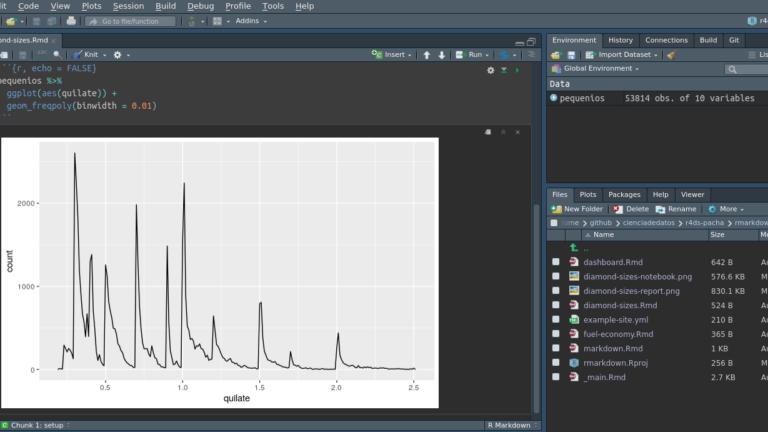Expand the pequenios data object
Viewport: 768px width, 432px height.
point(553,98)
